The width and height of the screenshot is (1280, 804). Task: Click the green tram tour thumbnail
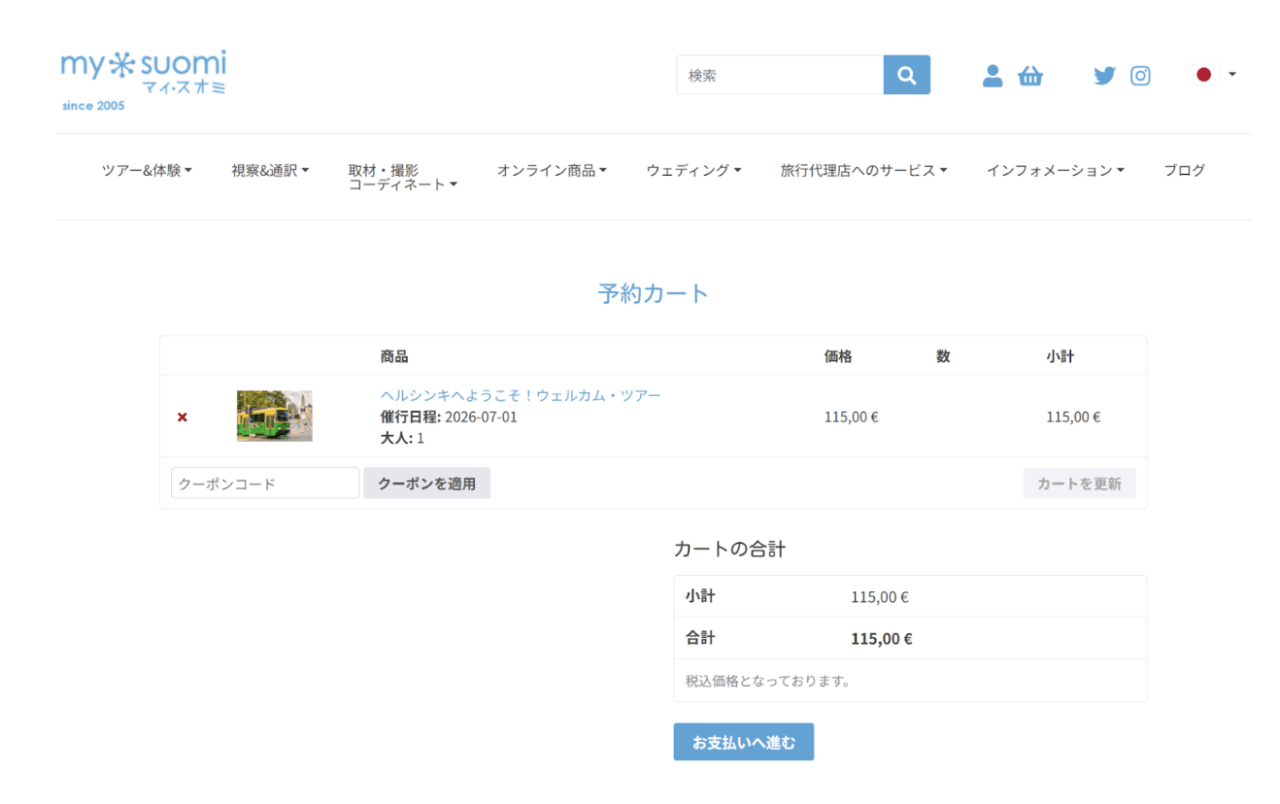click(x=273, y=417)
